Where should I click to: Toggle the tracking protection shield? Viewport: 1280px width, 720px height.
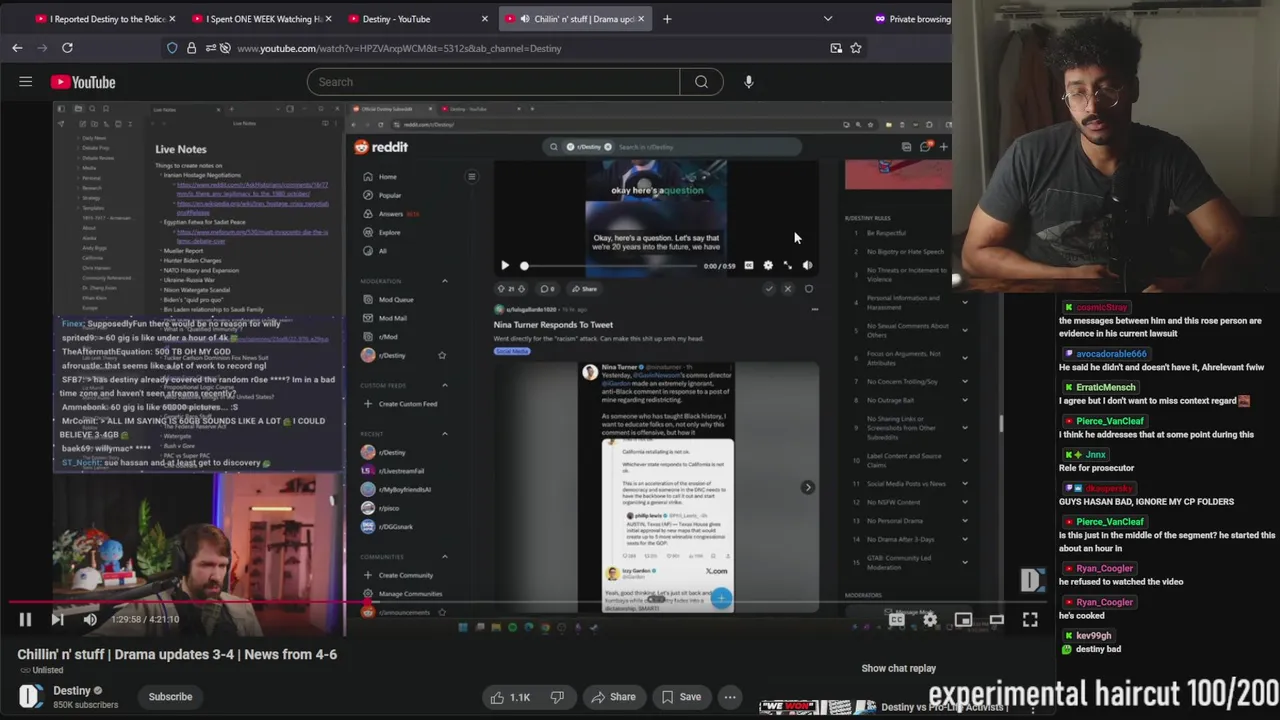pyautogui.click(x=172, y=48)
